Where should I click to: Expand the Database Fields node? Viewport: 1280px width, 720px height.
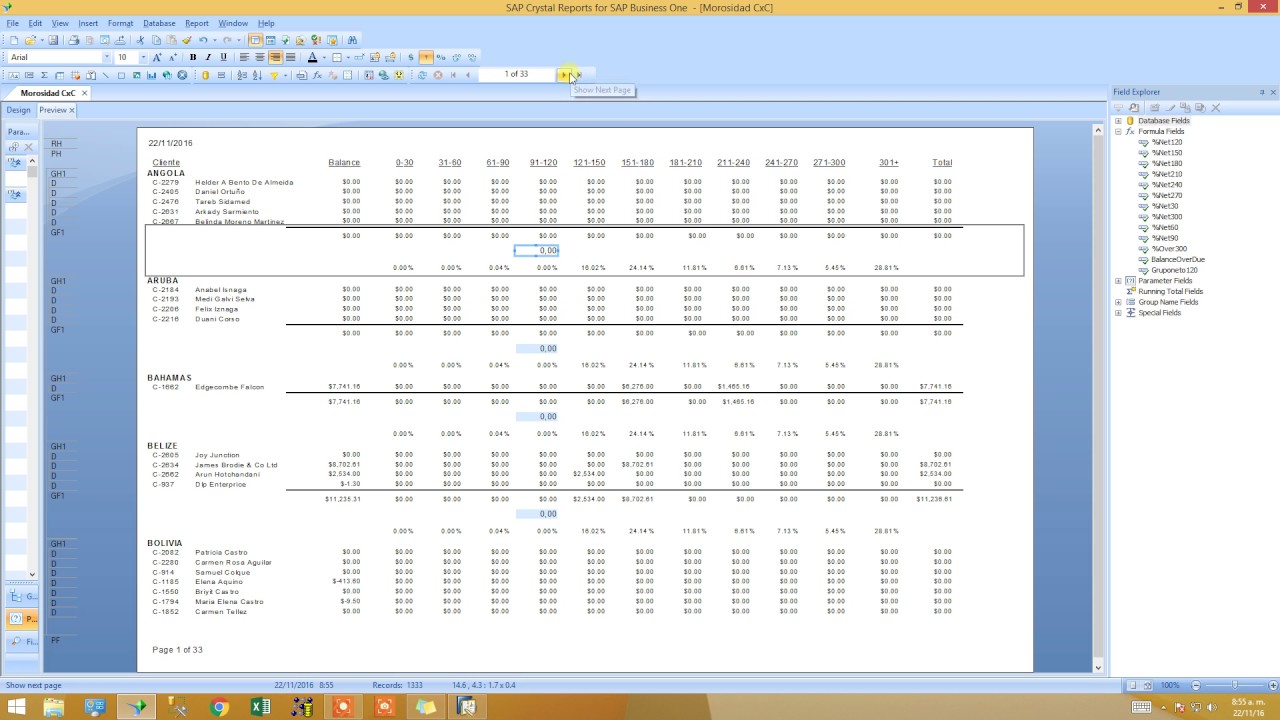[1118, 121]
